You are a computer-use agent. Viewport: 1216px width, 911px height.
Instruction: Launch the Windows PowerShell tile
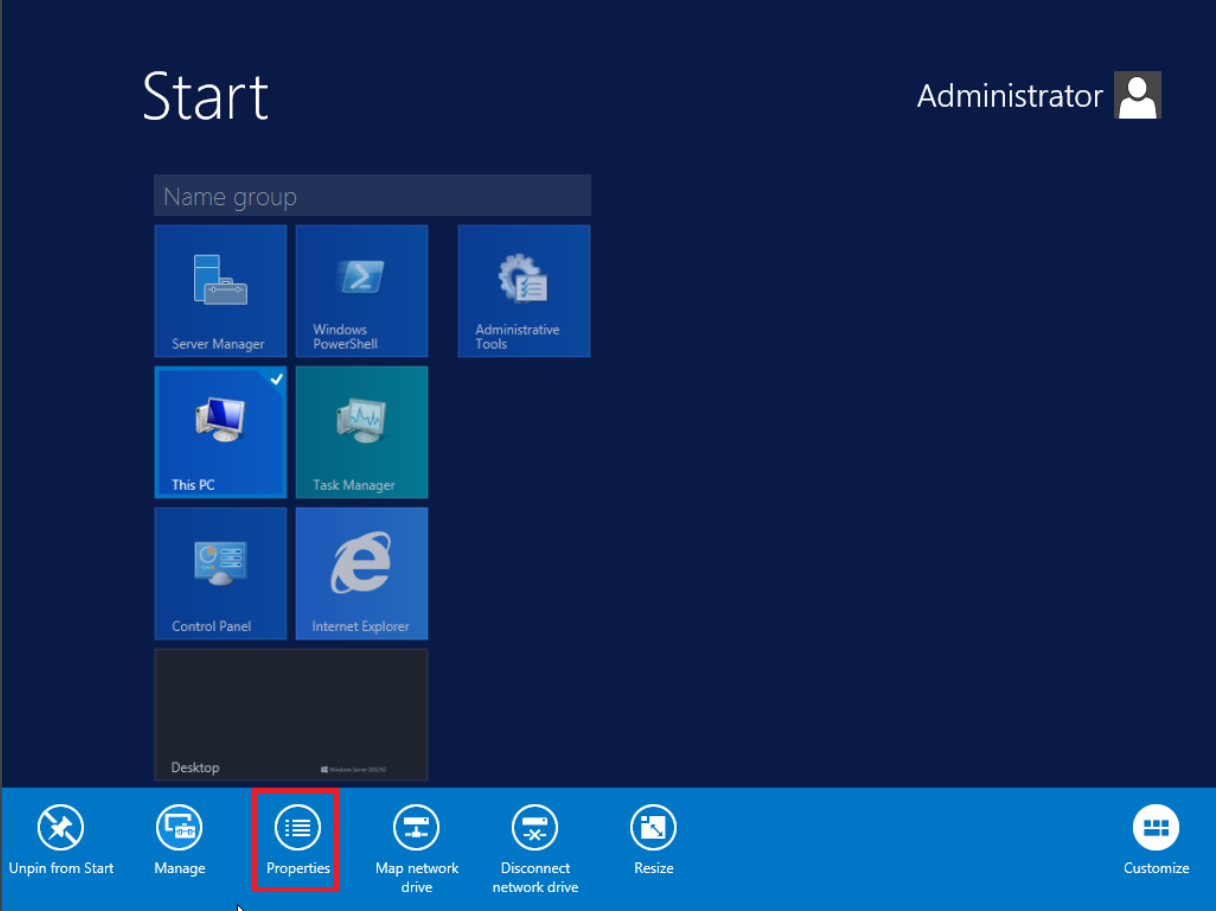coord(361,290)
